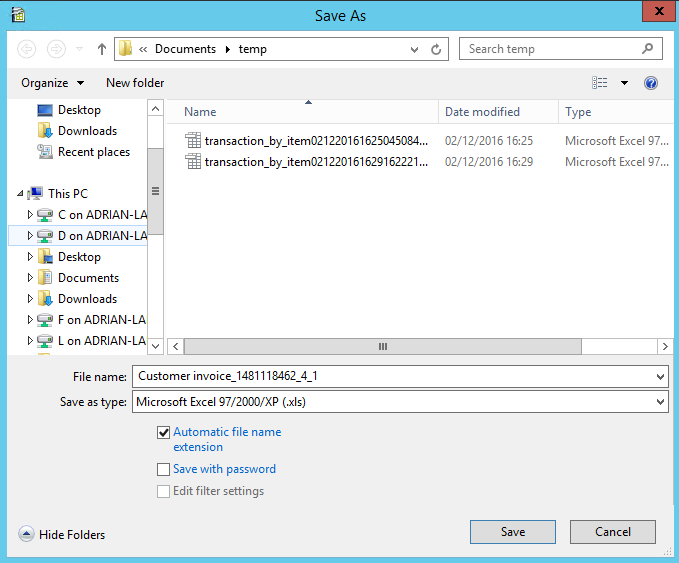Click the Change your view icon
Viewport: 679px width, 563px height.
coord(600,83)
